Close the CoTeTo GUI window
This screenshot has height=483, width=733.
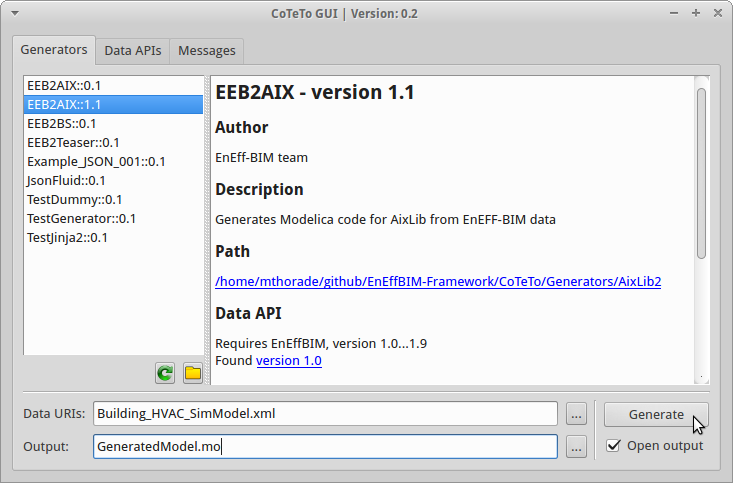coord(718,14)
